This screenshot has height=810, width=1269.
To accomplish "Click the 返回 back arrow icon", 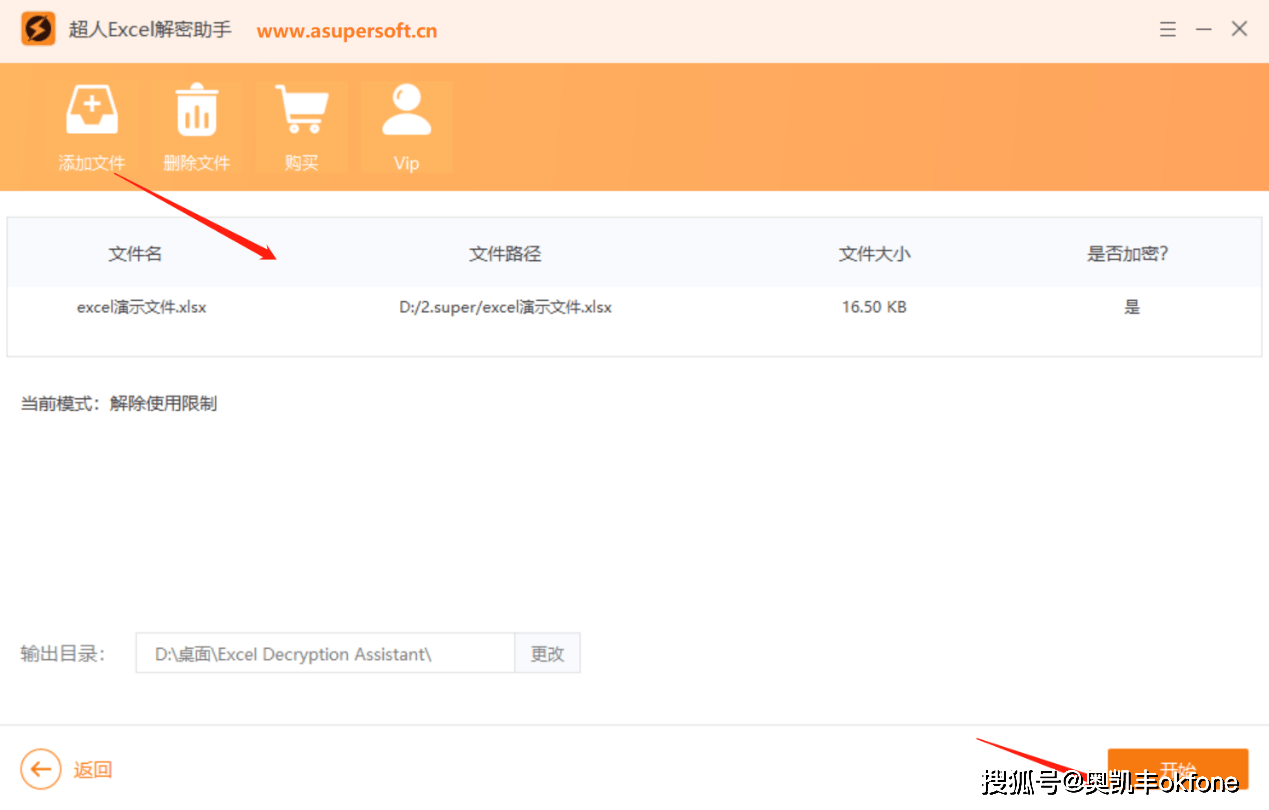I will 41,769.
